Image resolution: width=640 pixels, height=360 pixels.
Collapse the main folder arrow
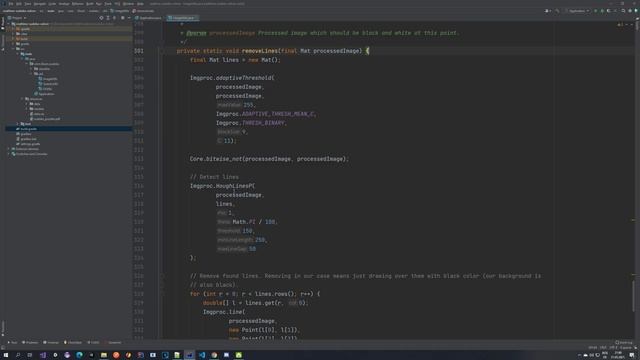[18, 54]
